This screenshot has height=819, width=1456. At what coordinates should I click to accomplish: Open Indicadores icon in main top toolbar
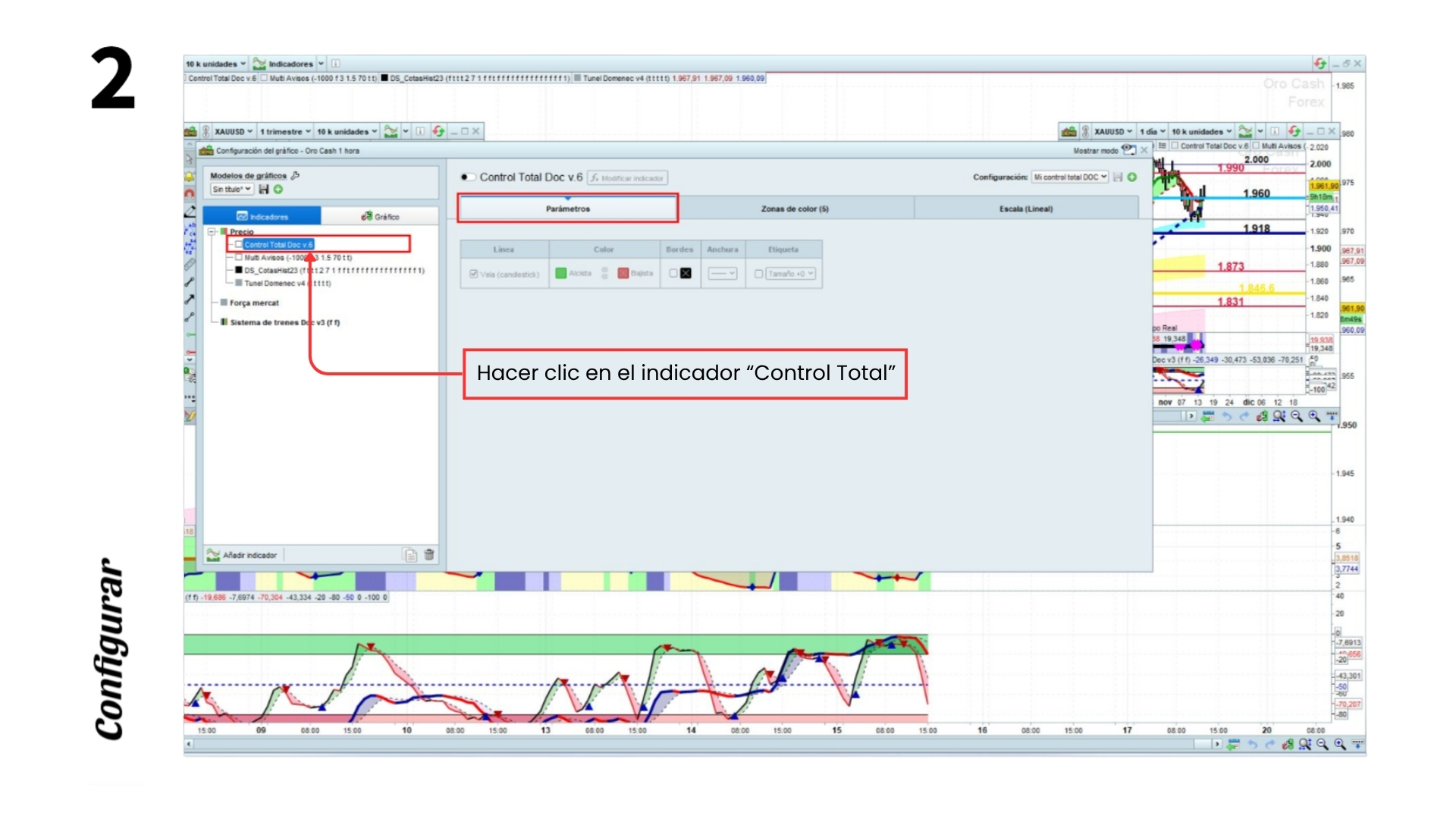pos(259,64)
